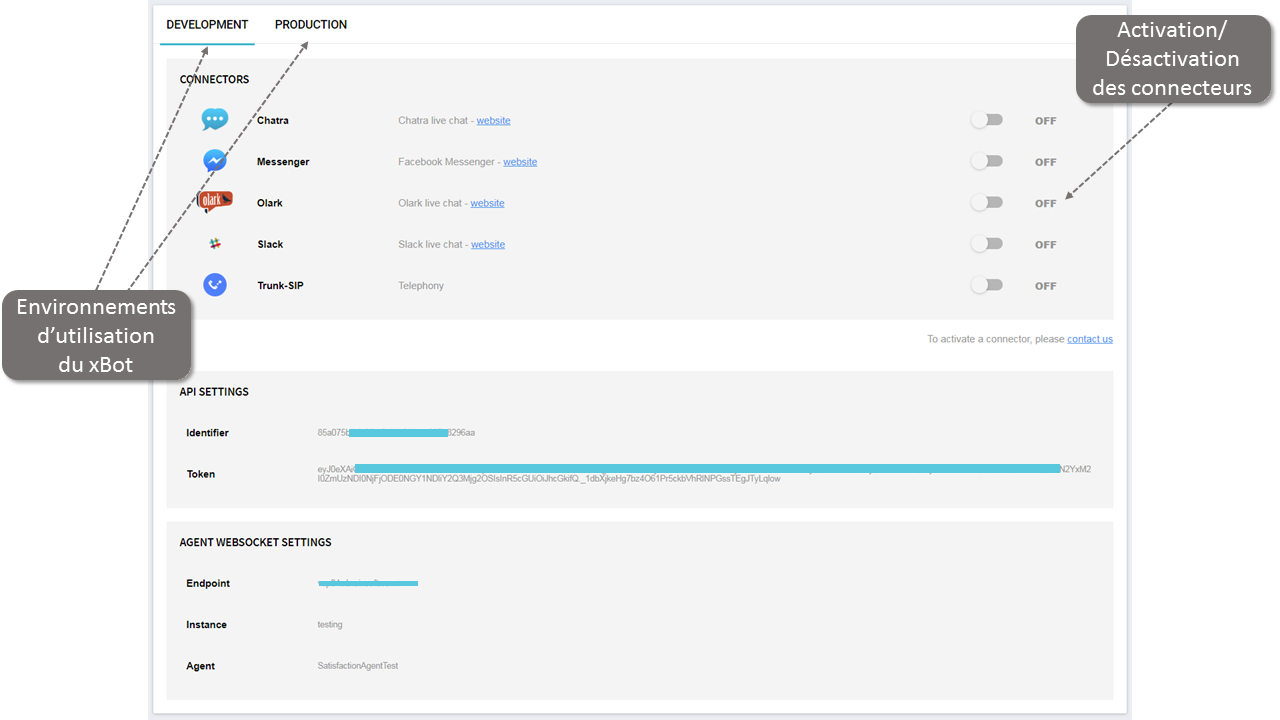Click the OFF label in Chatra row
Image resolution: width=1280 pixels, height=720 pixels.
[x=1045, y=121]
